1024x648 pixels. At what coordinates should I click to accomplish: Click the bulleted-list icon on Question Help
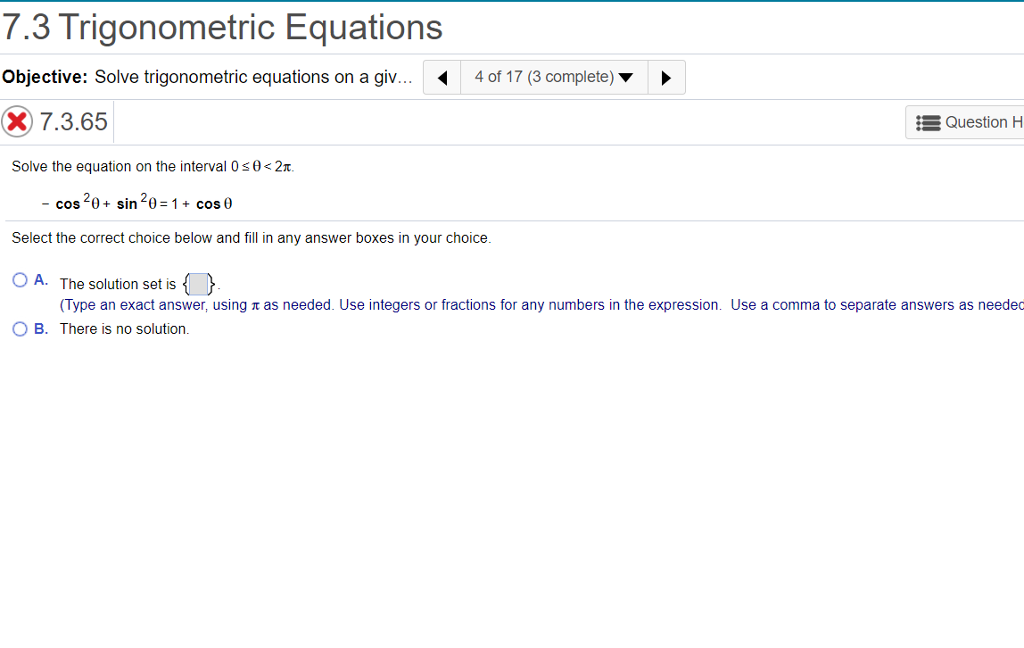930,121
